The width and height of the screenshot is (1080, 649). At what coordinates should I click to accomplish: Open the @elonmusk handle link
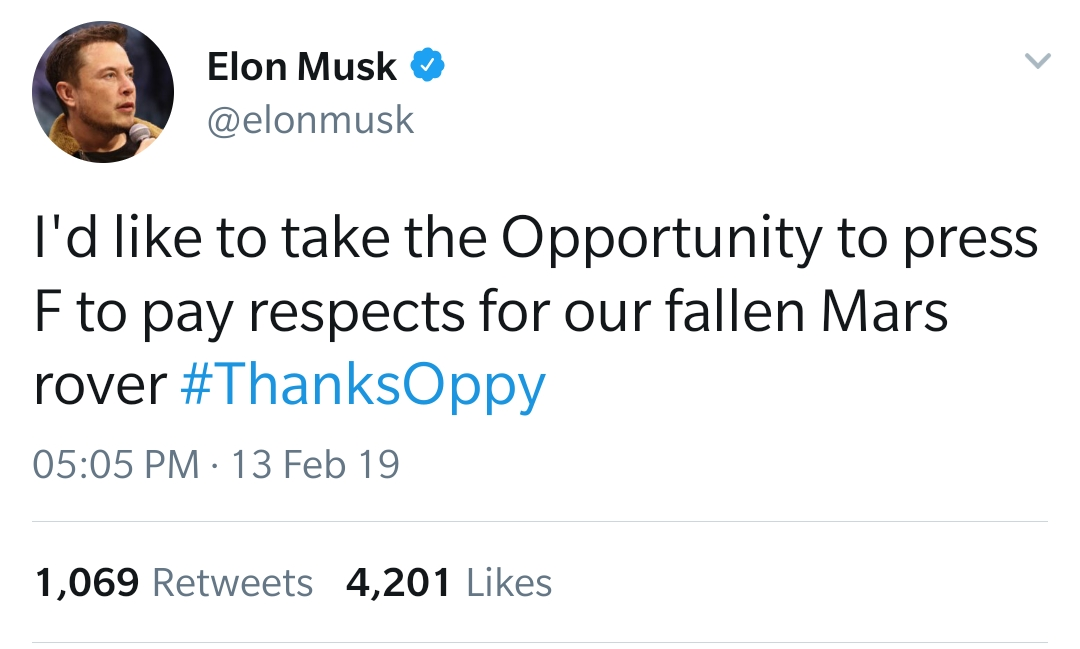click(x=310, y=120)
